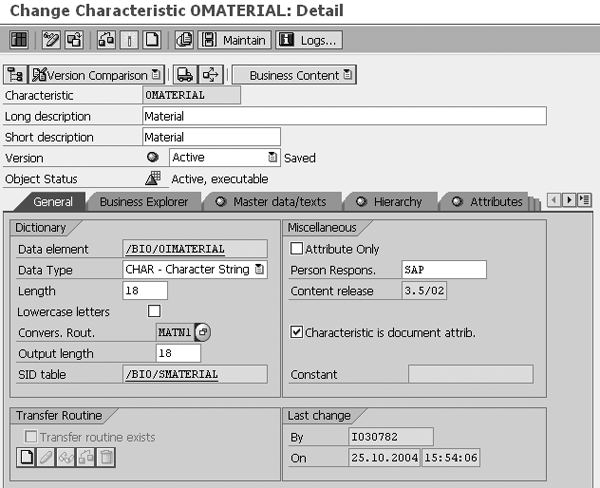600x488 pixels.
Task: Open the Data Type dropdown list
Action: (260, 270)
